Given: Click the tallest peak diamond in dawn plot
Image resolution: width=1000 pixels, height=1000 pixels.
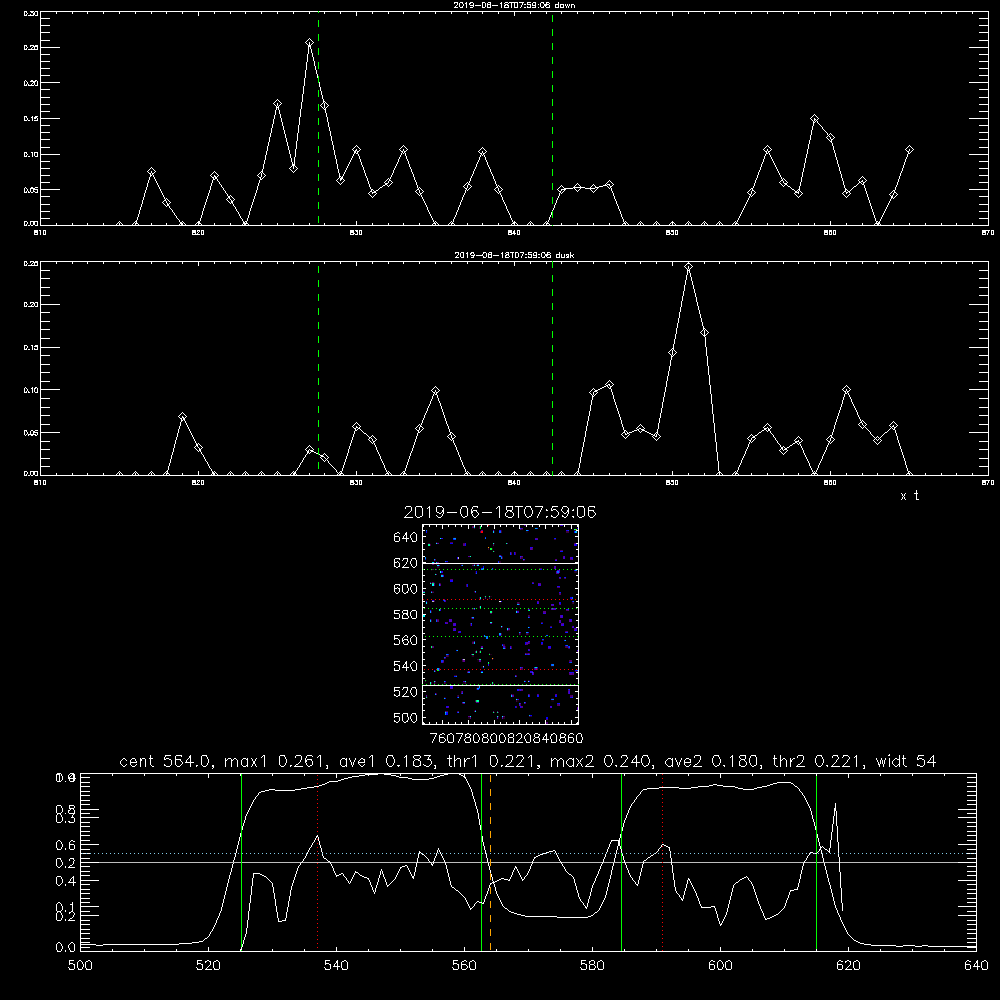Looking at the screenshot, I should coord(309,43).
